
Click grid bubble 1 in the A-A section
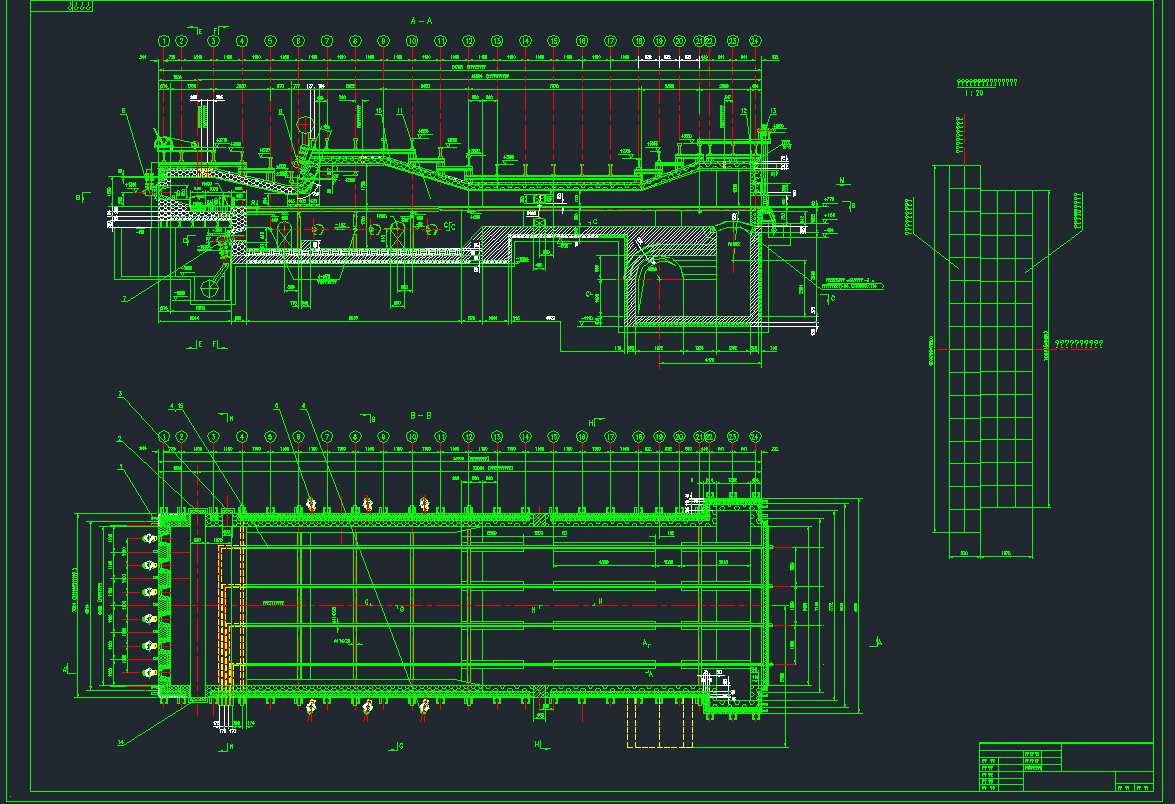coord(164,40)
